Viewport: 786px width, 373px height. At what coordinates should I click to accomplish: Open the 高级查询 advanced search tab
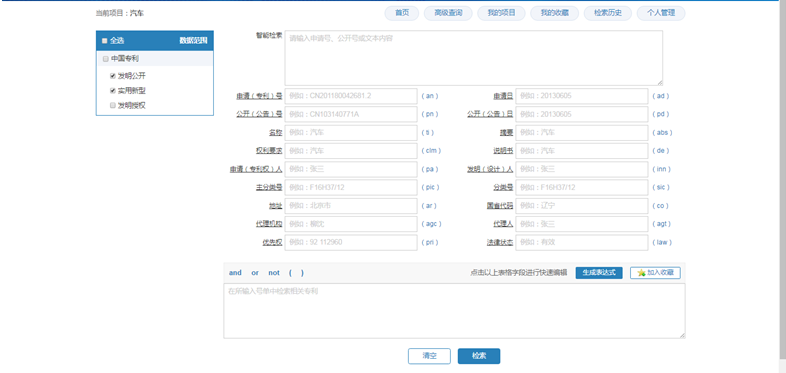[448, 14]
